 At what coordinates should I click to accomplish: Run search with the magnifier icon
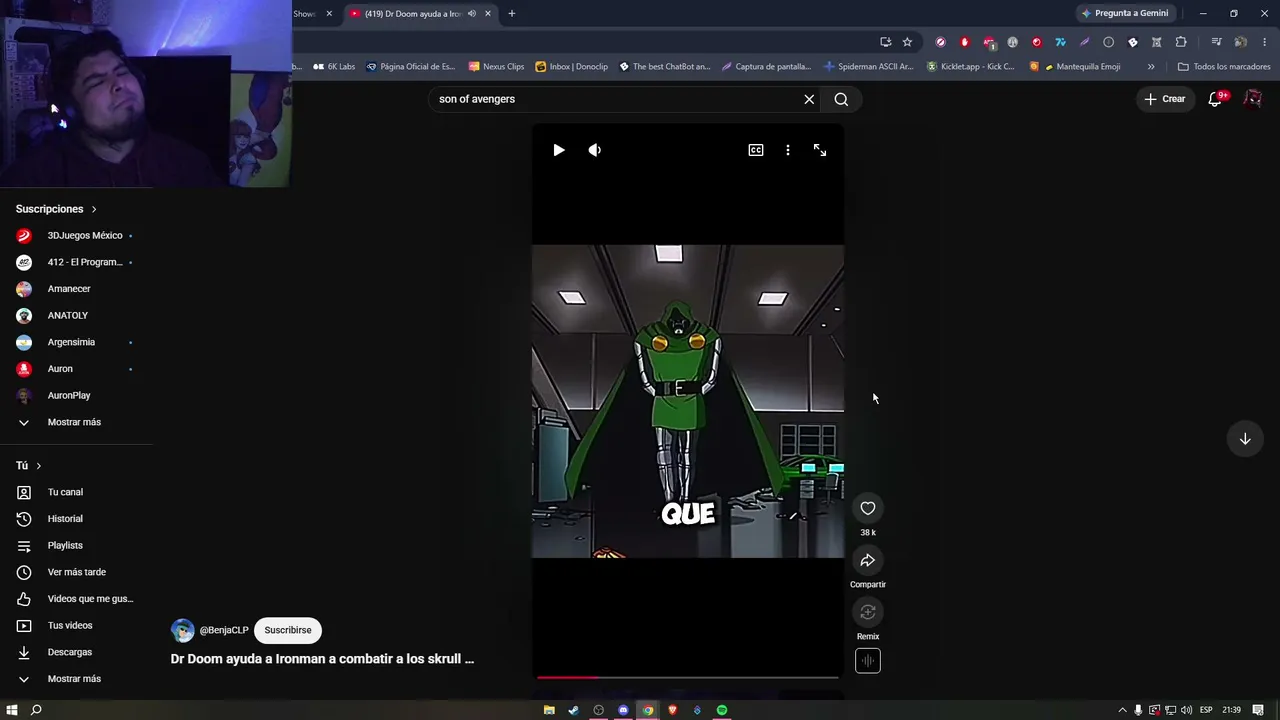coord(841,99)
